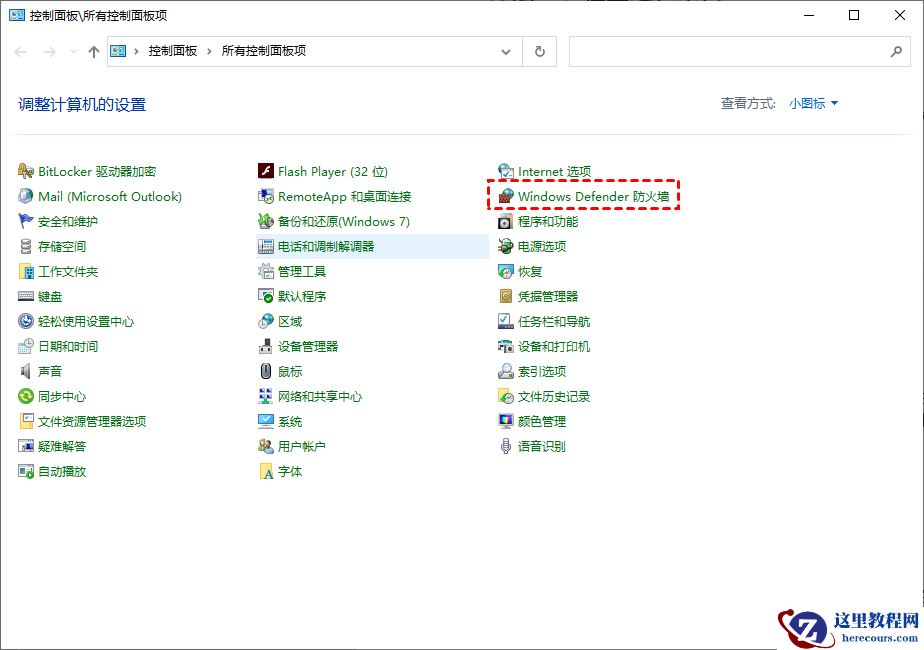Open 电源选项
Image resolution: width=924 pixels, height=650 pixels.
click(540, 246)
